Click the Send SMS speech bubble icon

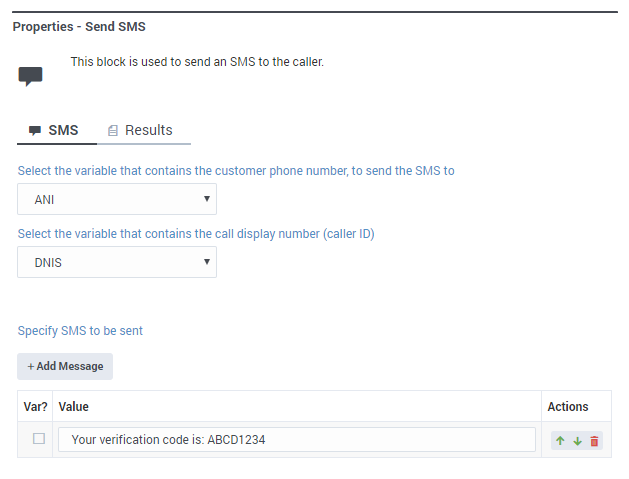point(31,76)
